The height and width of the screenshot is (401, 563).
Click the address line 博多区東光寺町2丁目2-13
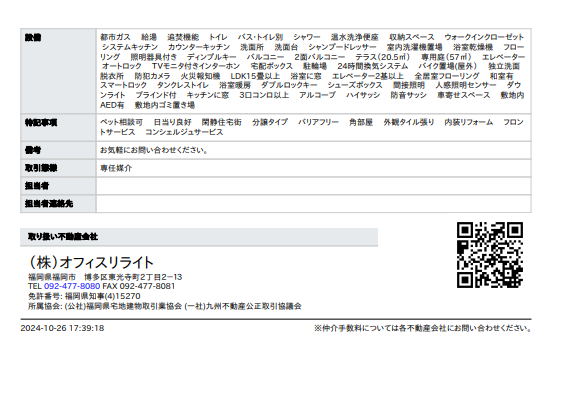pos(133,277)
